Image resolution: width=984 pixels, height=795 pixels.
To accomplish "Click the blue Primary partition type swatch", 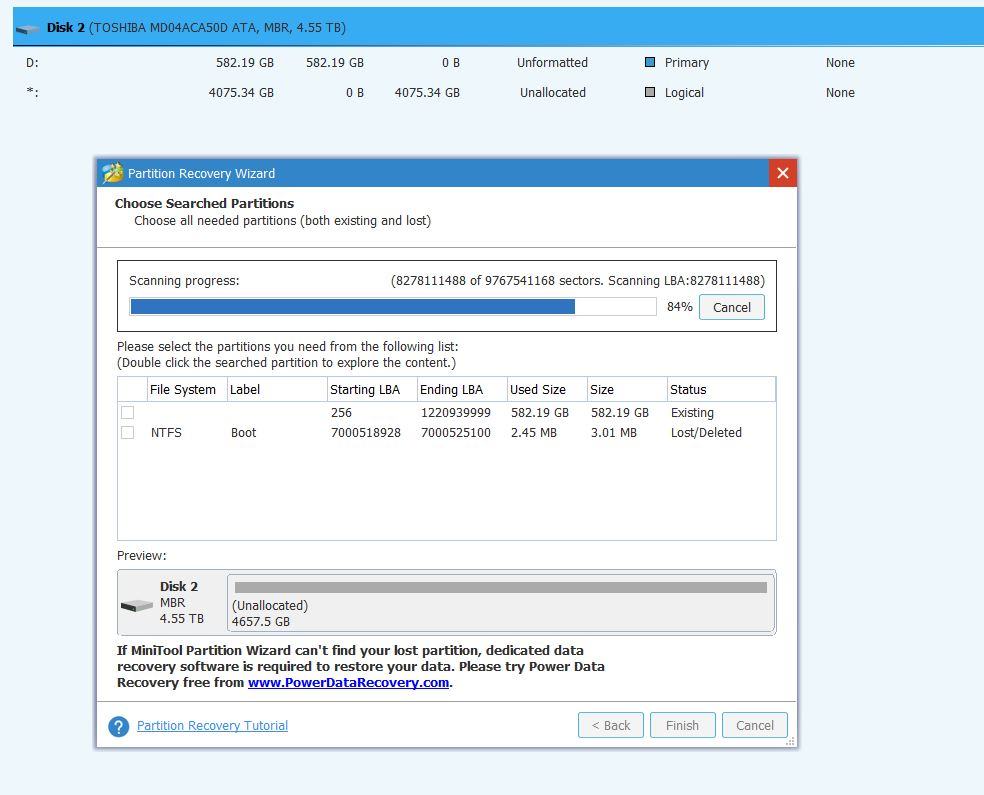I will click(650, 62).
